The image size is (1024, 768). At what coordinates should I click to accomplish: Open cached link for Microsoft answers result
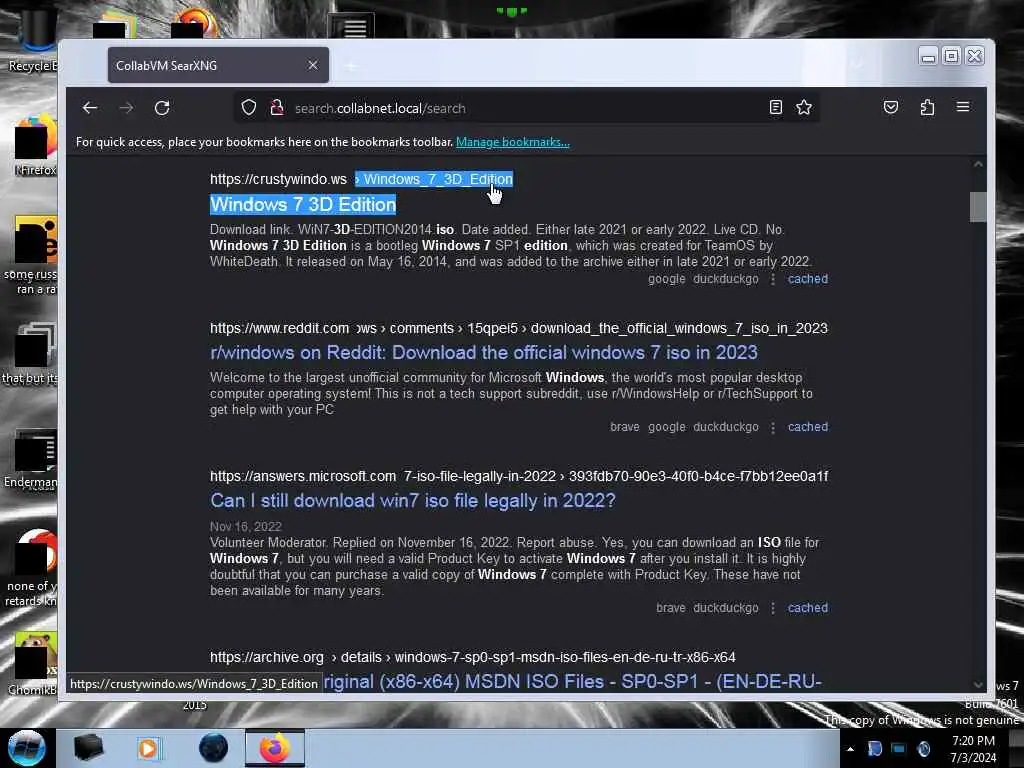(808, 608)
